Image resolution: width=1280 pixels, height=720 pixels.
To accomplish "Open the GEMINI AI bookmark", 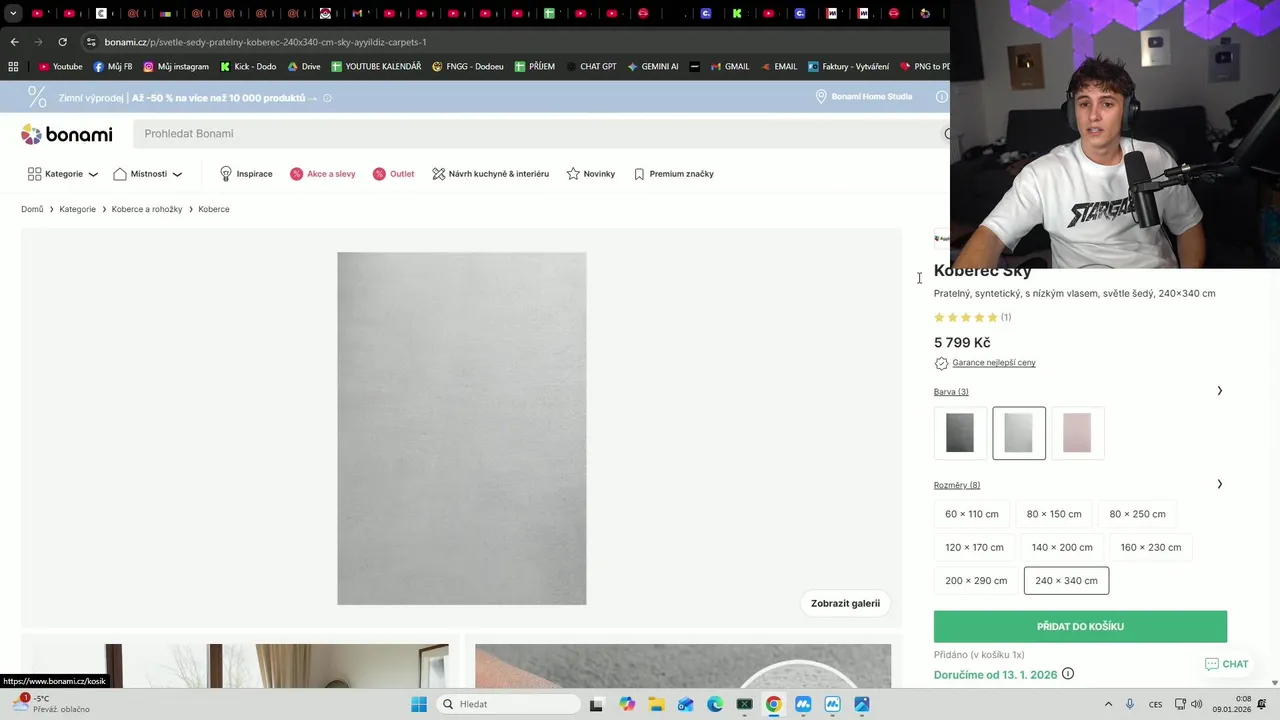I will coord(653,67).
